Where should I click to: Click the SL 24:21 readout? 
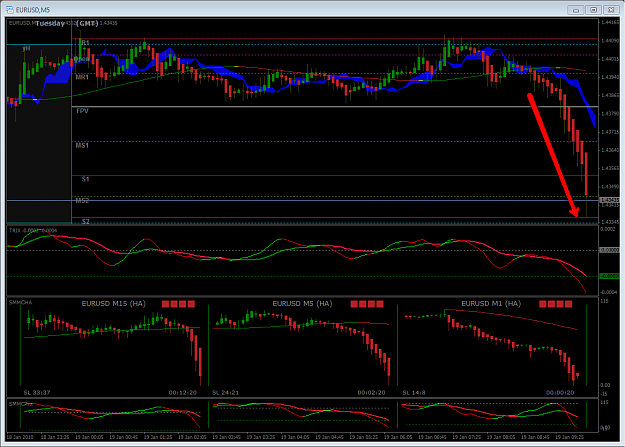(226, 392)
